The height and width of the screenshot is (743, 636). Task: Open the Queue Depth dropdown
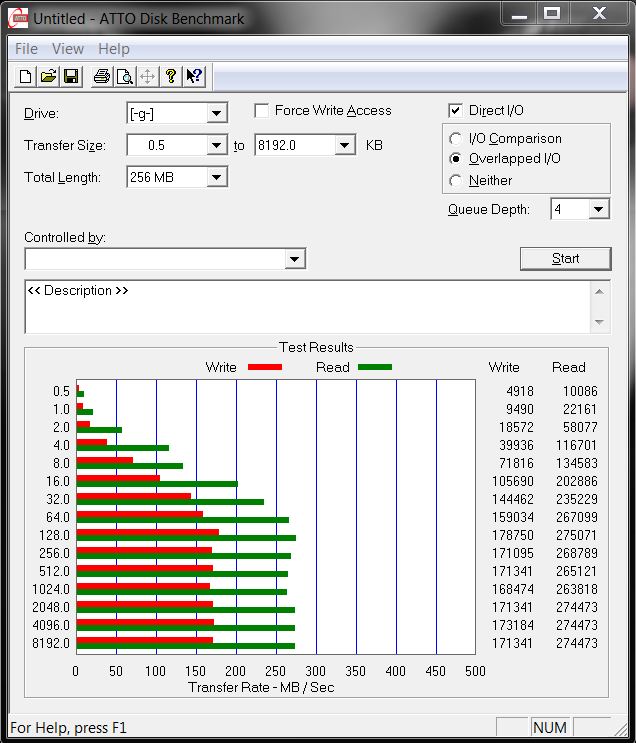[598, 210]
